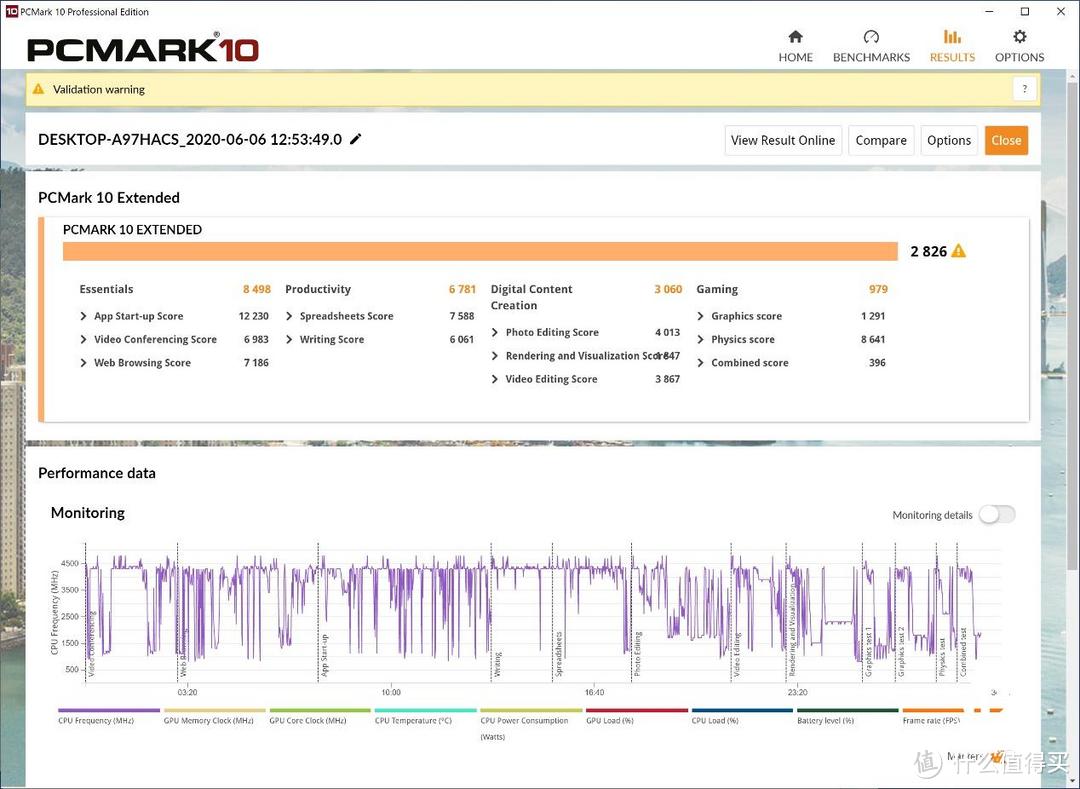Select CPU Frequency (MHz) legend swatch
This screenshot has height=789, width=1080.
click(x=109, y=710)
